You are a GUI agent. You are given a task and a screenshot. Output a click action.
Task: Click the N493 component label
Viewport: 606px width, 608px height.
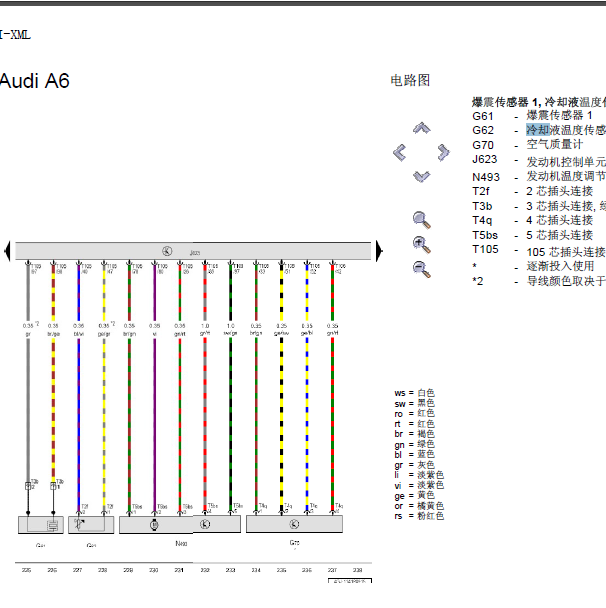click(x=181, y=544)
